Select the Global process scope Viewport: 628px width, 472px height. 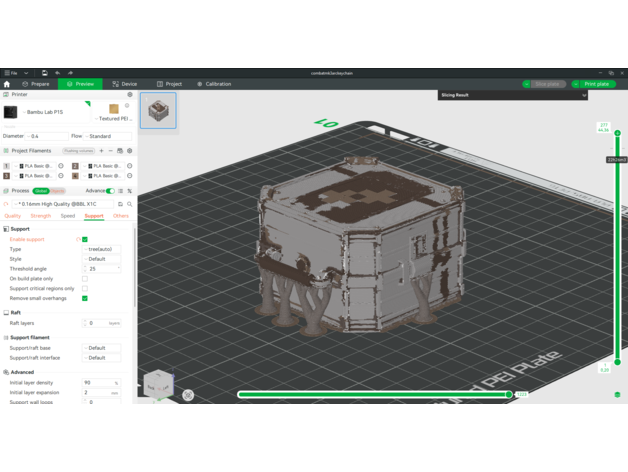click(x=41, y=191)
